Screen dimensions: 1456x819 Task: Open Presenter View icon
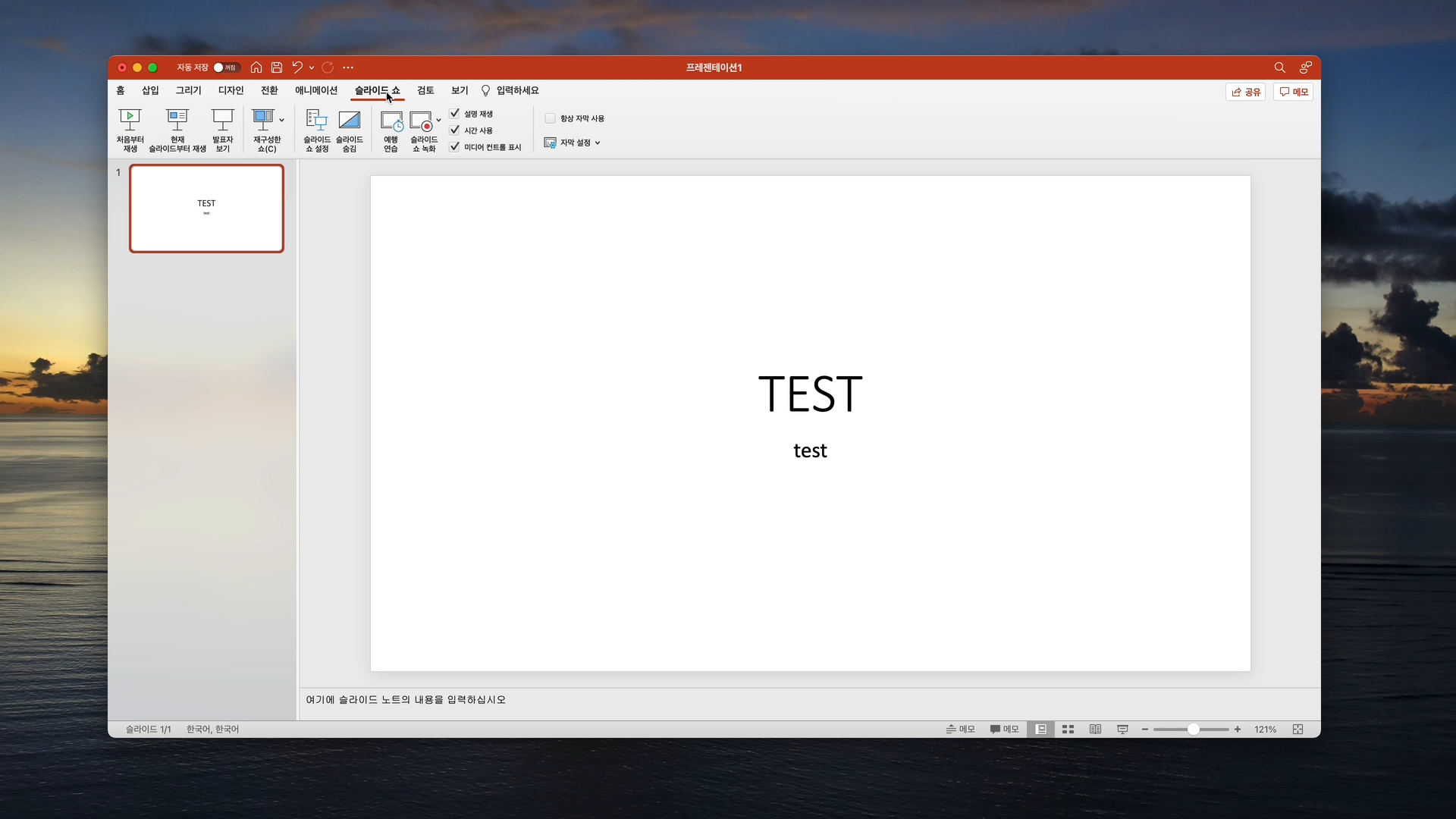coord(222,120)
